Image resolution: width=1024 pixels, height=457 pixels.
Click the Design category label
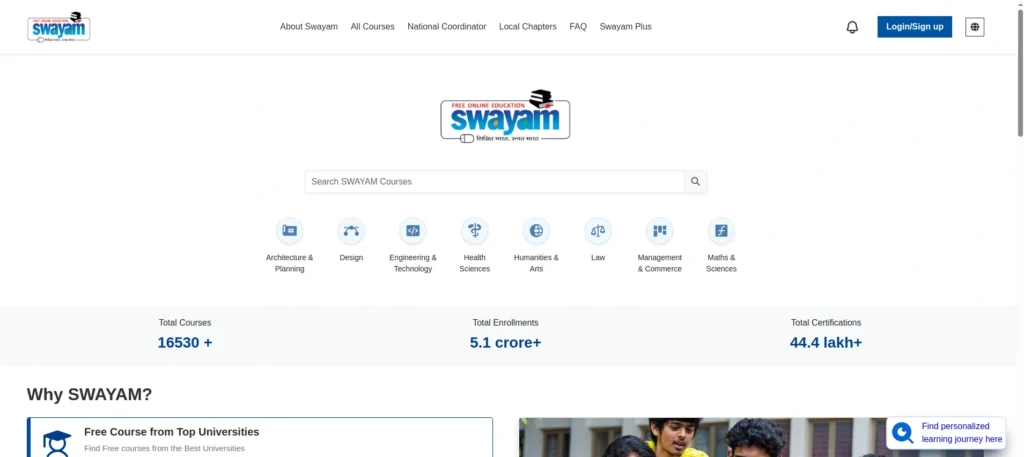(x=351, y=258)
